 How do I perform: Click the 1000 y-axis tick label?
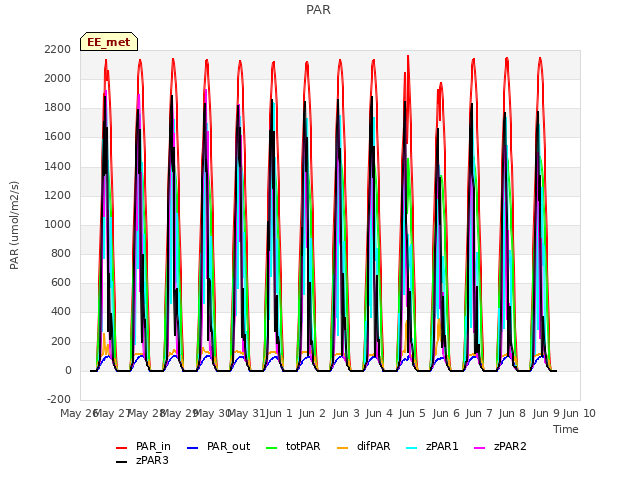(58, 224)
